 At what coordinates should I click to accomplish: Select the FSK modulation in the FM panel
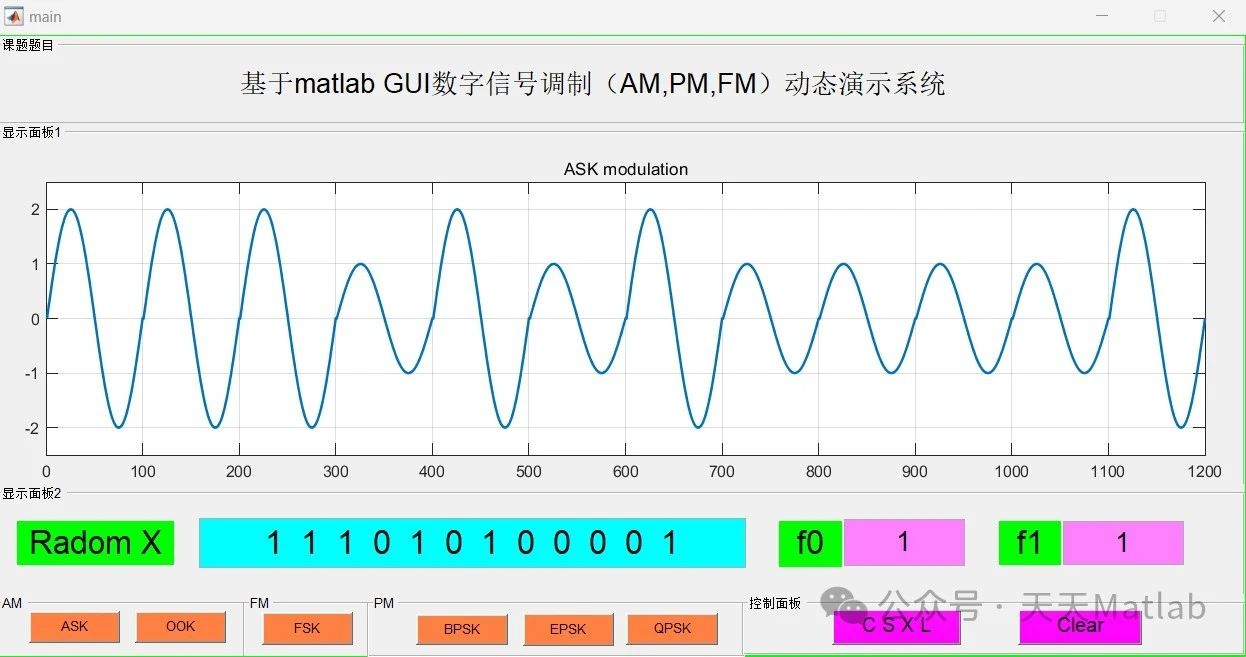[x=306, y=629]
